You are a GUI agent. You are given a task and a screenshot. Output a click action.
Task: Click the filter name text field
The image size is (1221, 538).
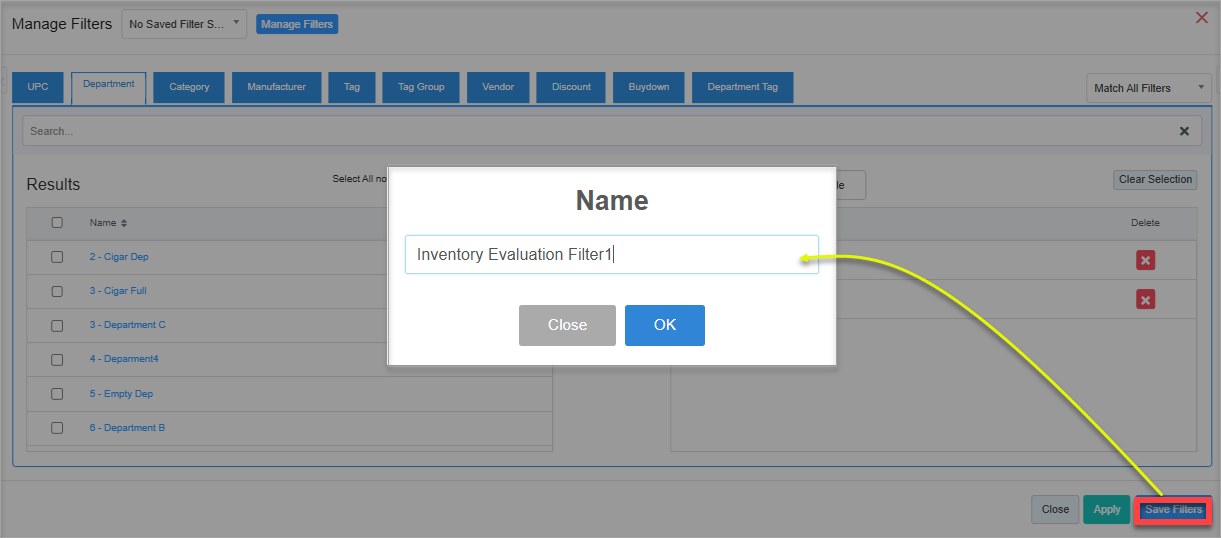pos(611,254)
